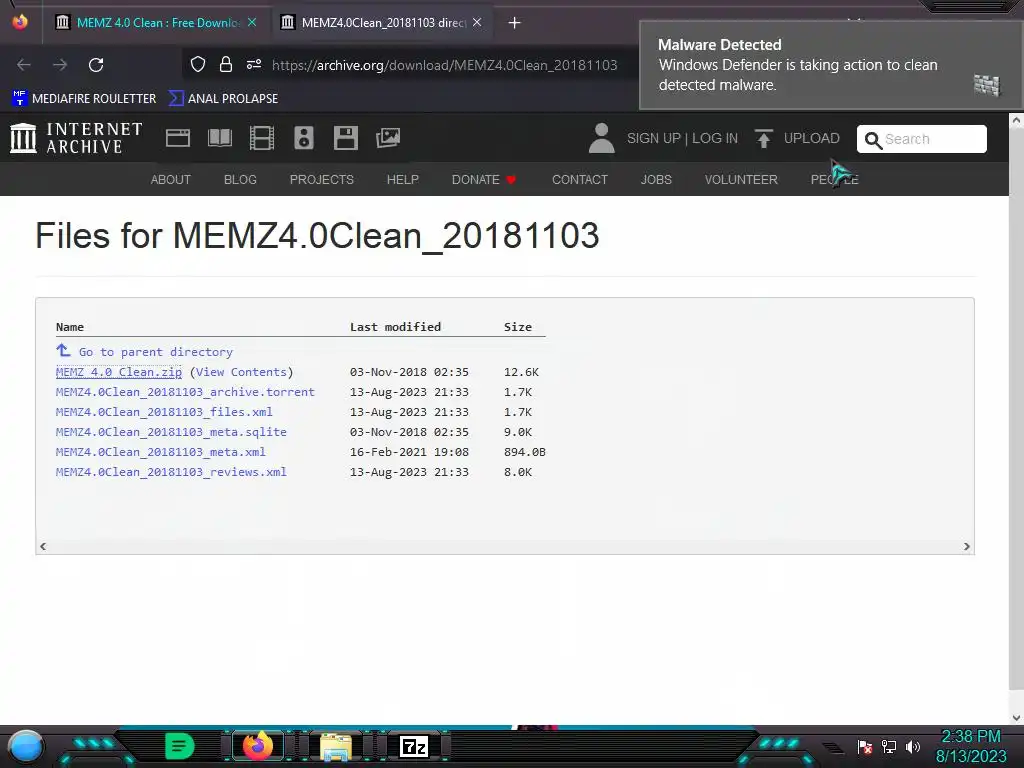Download MEMZ 4.0 Clean.zip
The image size is (1024, 768).
pyautogui.click(x=119, y=372)
